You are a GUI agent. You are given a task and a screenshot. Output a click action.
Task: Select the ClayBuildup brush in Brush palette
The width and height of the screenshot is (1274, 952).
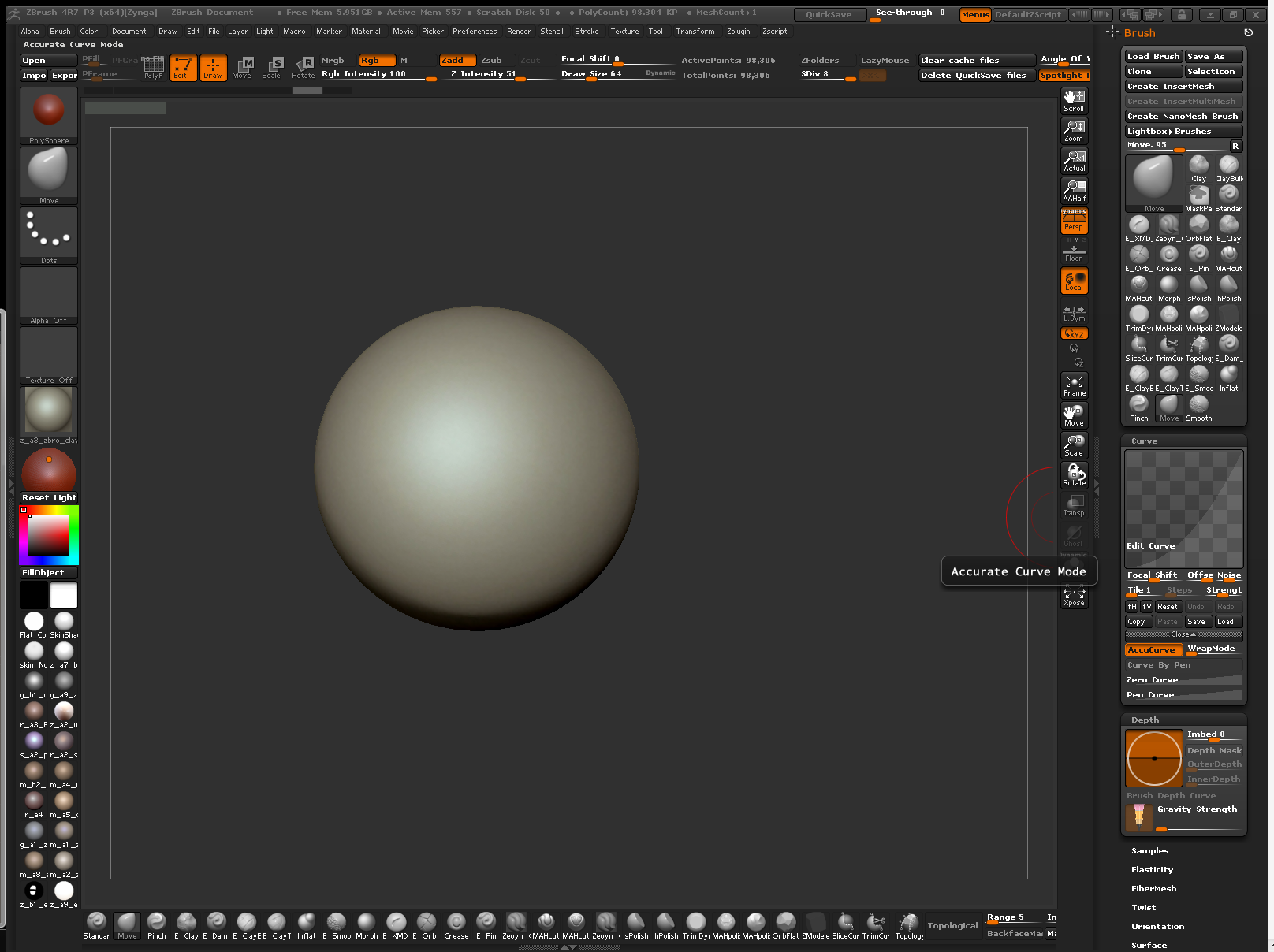(x=1229, y=169)
